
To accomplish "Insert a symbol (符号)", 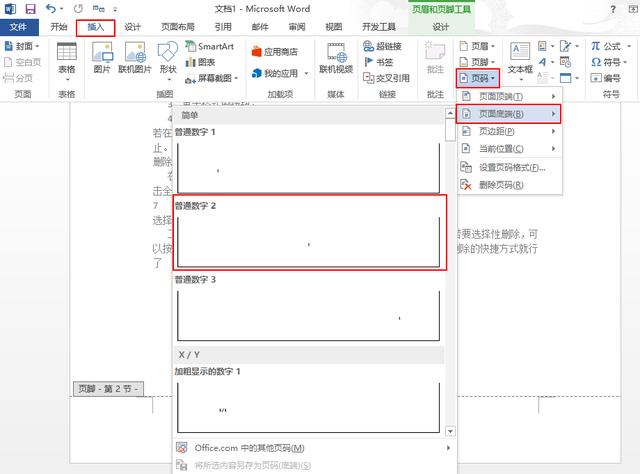I will [x=609, y=62].
